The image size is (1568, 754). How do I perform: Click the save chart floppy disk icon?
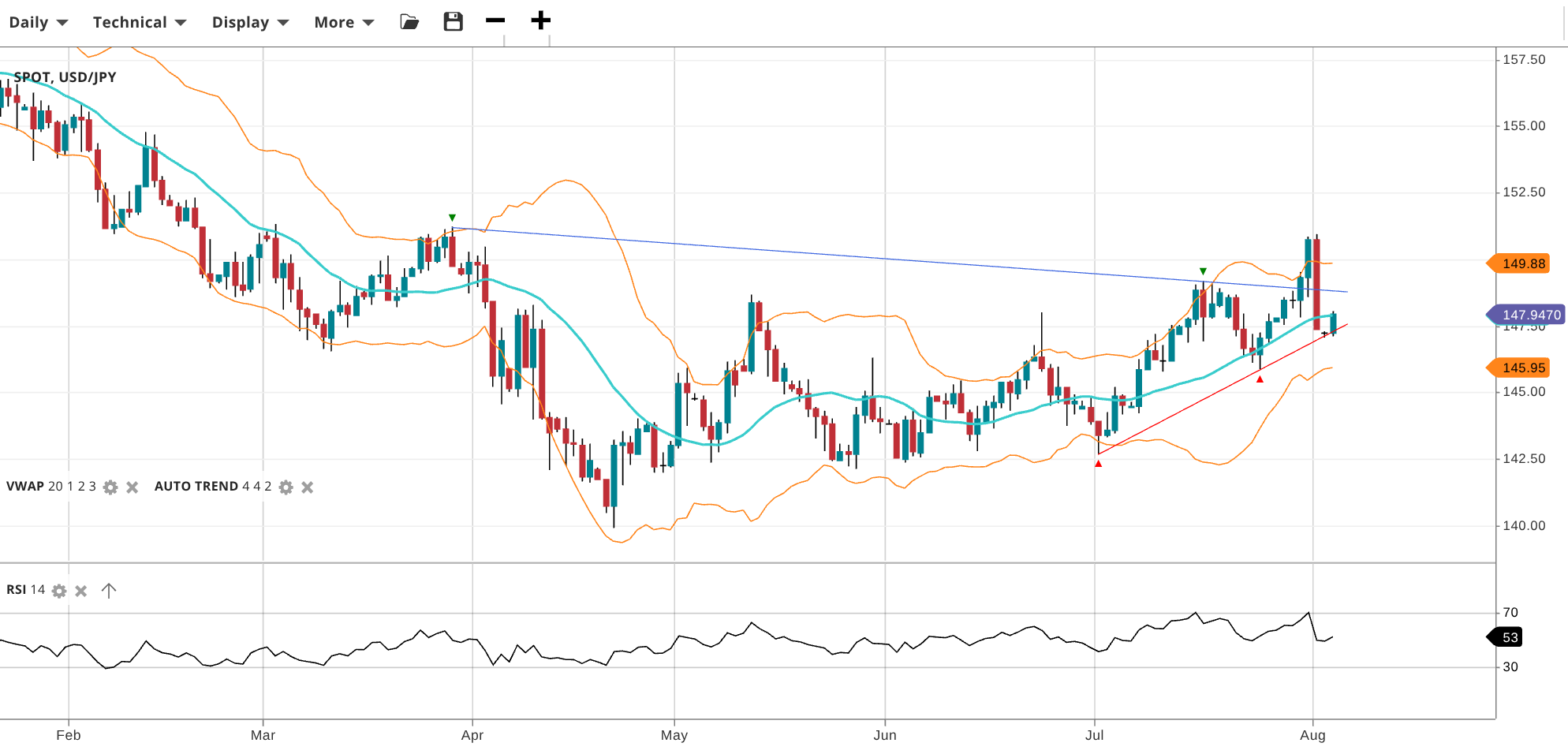coord(453,22)
